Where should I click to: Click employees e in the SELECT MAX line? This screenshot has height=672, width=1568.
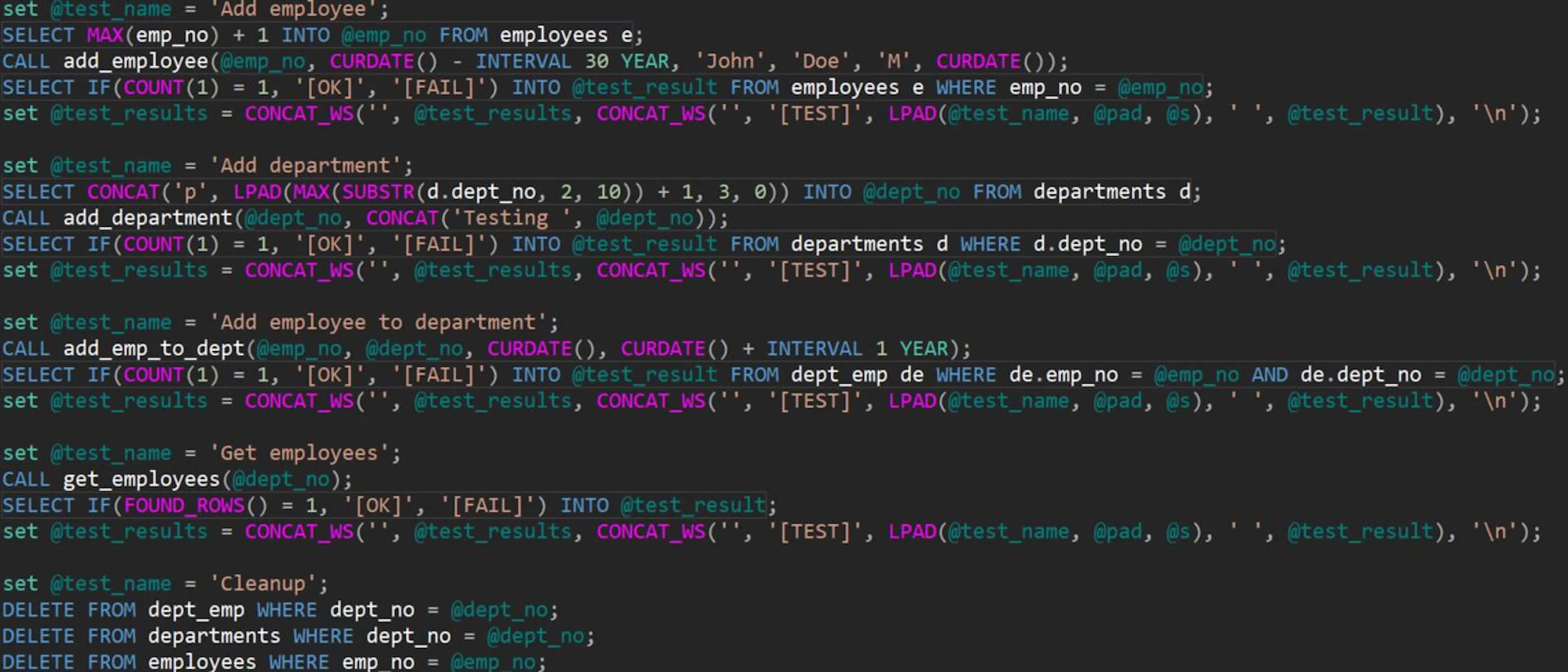[x=566, y=35]
